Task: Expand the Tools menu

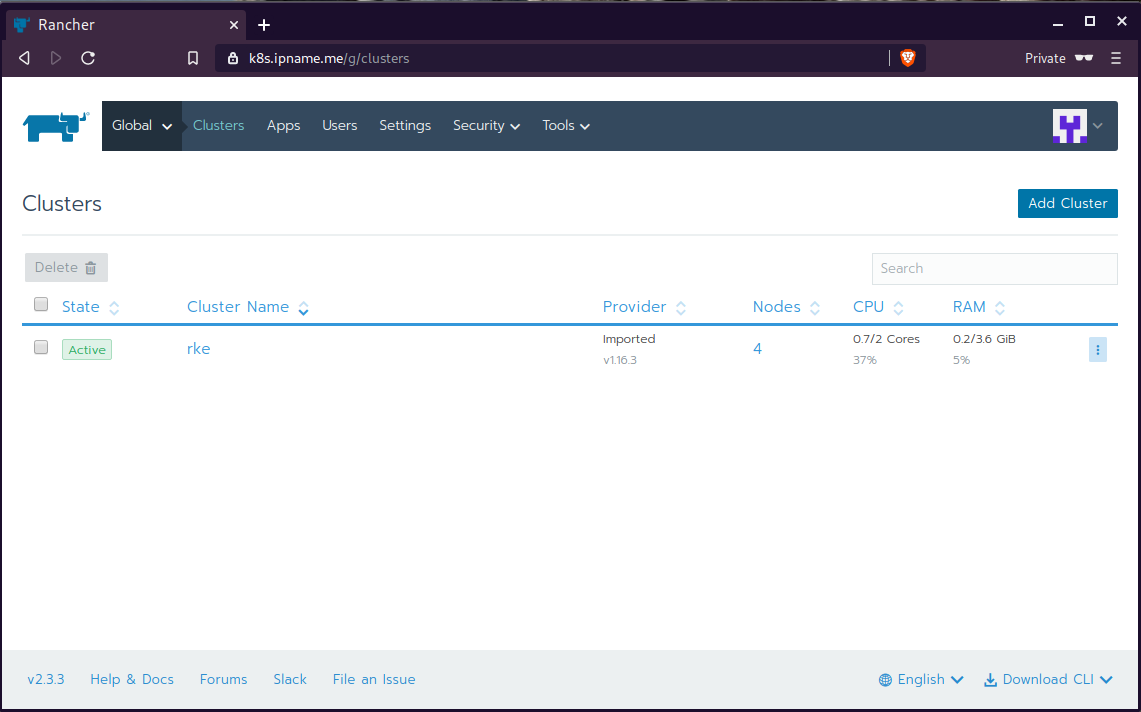Action: (x=565, y=126)
